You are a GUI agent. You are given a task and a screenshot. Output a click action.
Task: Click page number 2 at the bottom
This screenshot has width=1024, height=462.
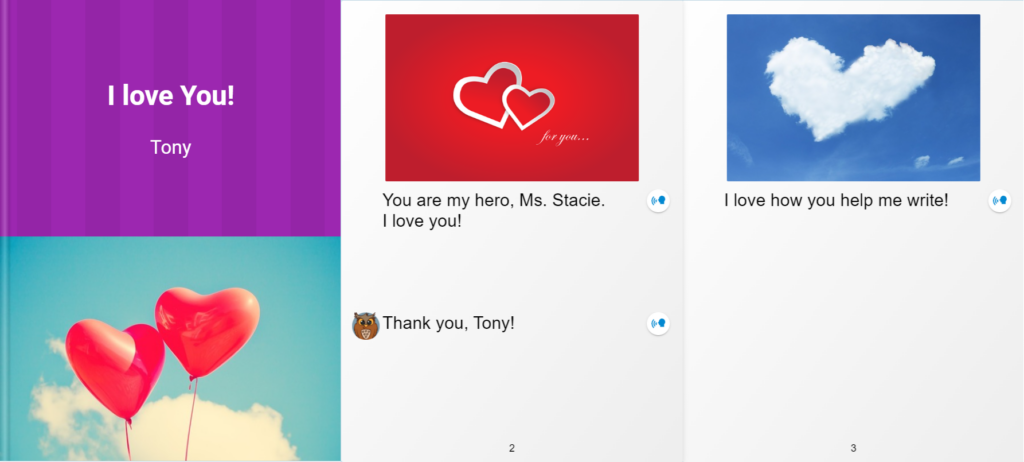(512, 448)
